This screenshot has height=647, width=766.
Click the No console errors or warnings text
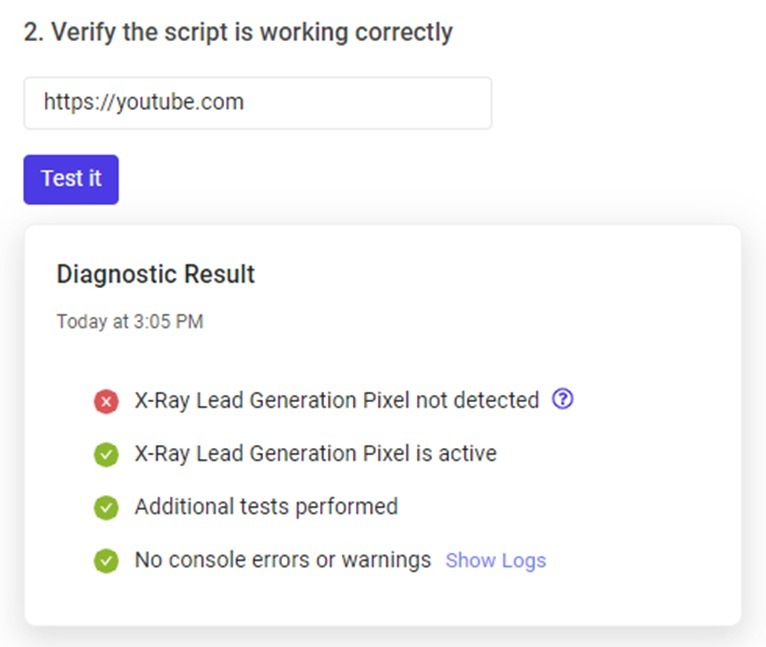click(x=282, y=560)
